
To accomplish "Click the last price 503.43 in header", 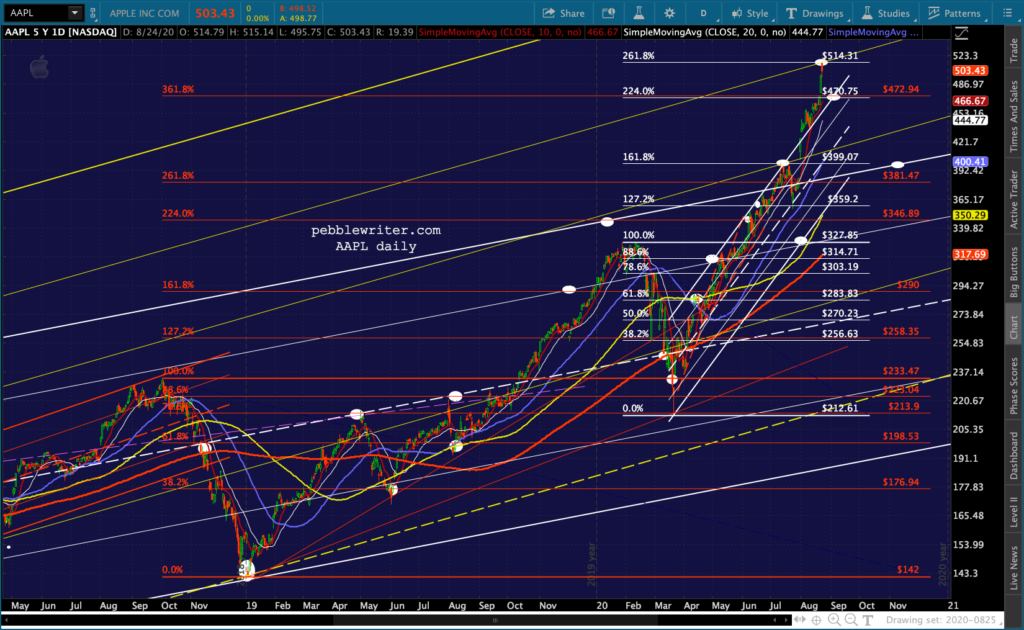I will pos(215,13).
